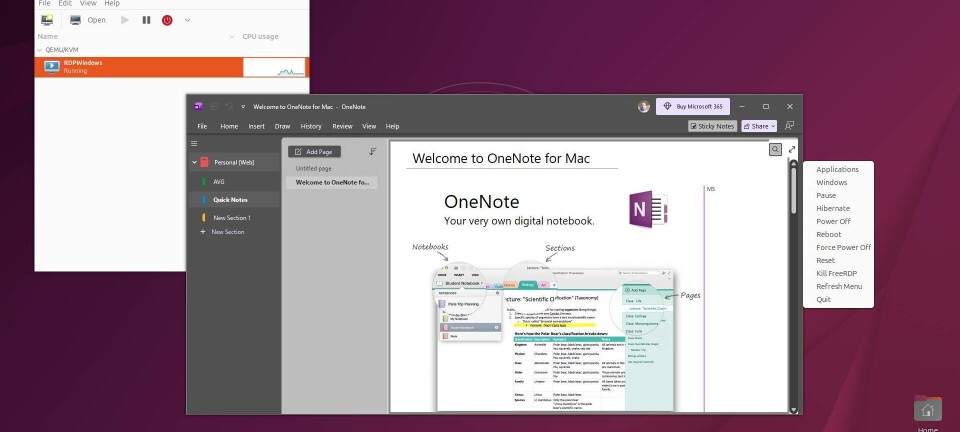Switch to the History ribbon tab
This screenshot has height=432, width=960.
(311, 127)
